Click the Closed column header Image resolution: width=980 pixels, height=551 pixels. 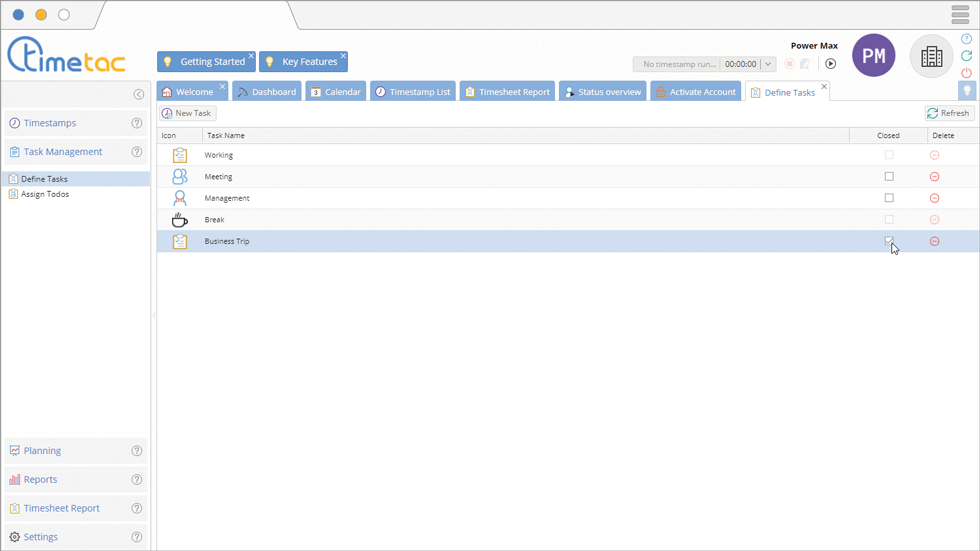click(x=888, y=136)
